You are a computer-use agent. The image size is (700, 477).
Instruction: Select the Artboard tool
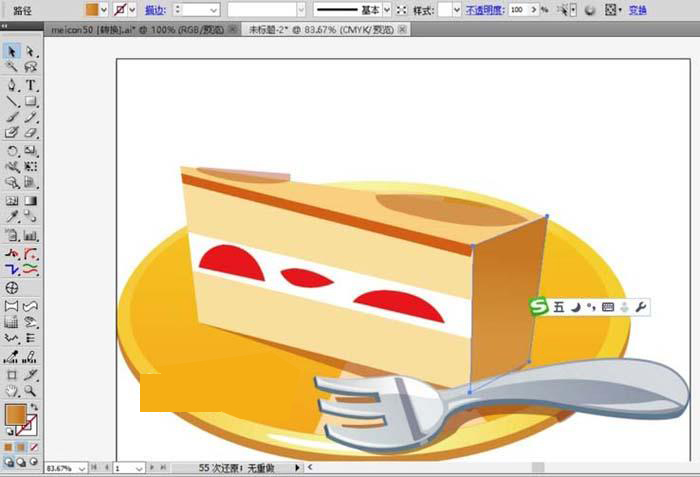point(12,375)
